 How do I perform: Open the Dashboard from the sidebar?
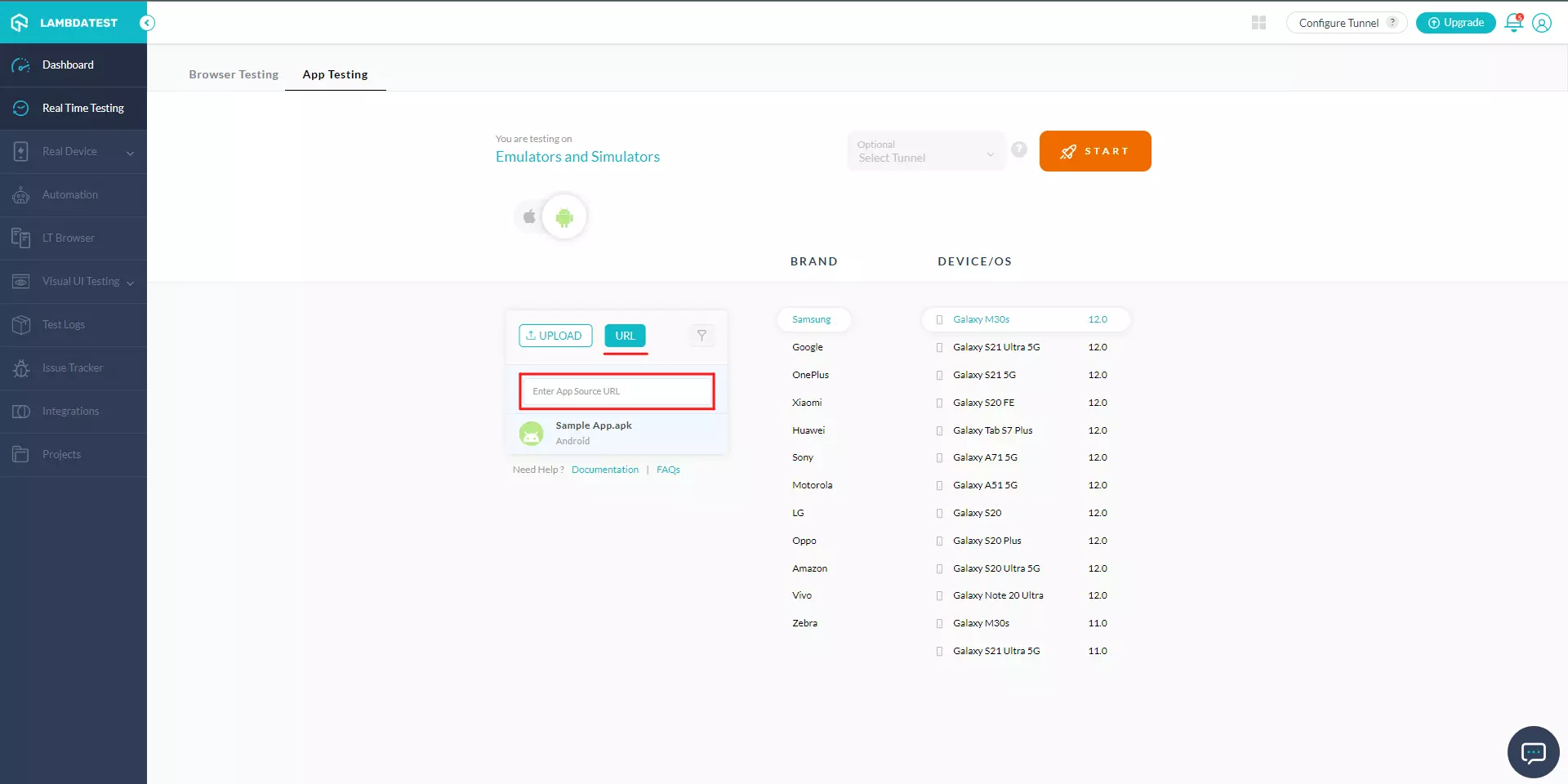(x=67, y=65)
